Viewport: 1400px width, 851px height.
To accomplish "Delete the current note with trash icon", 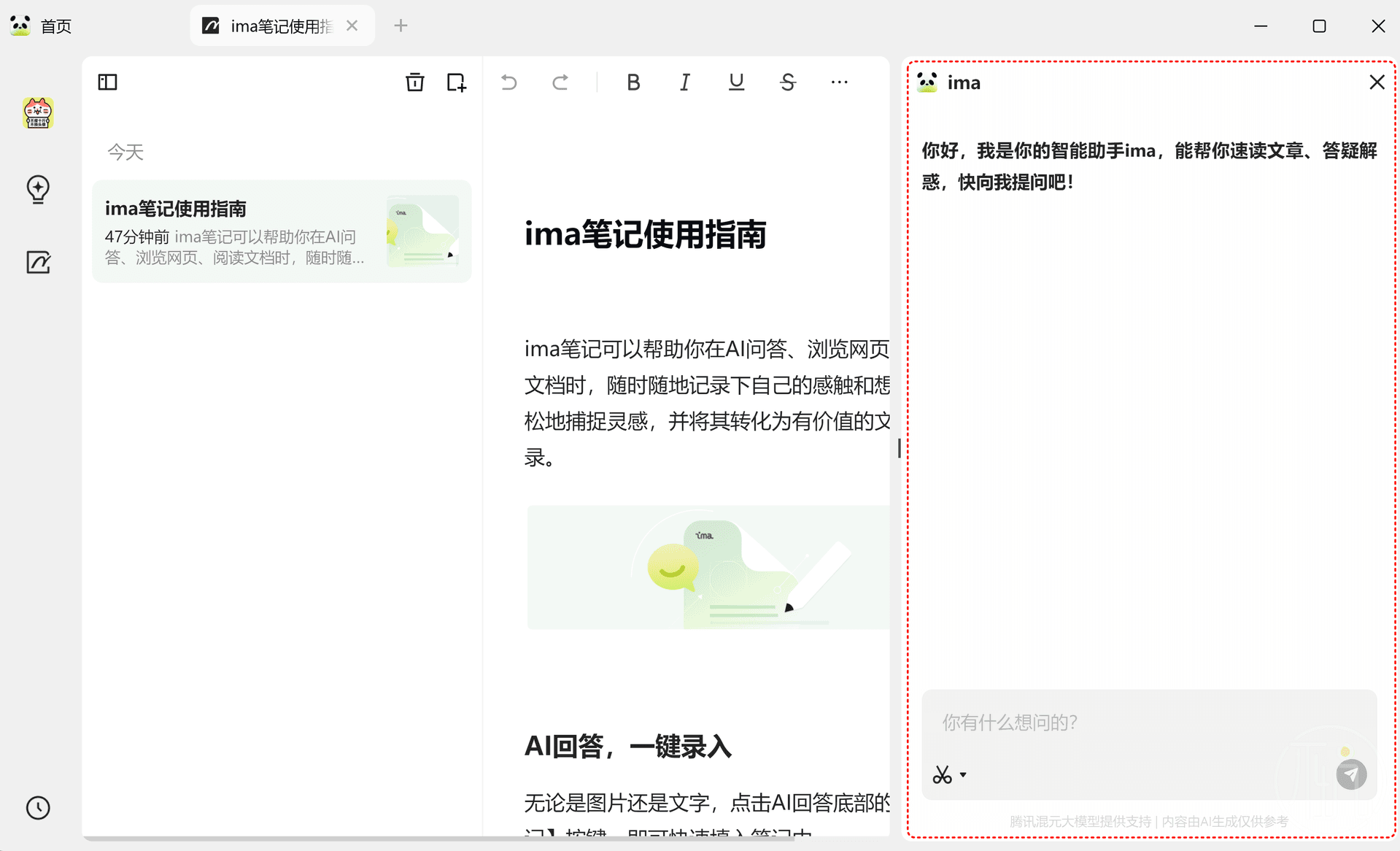I will coord(414,82).
